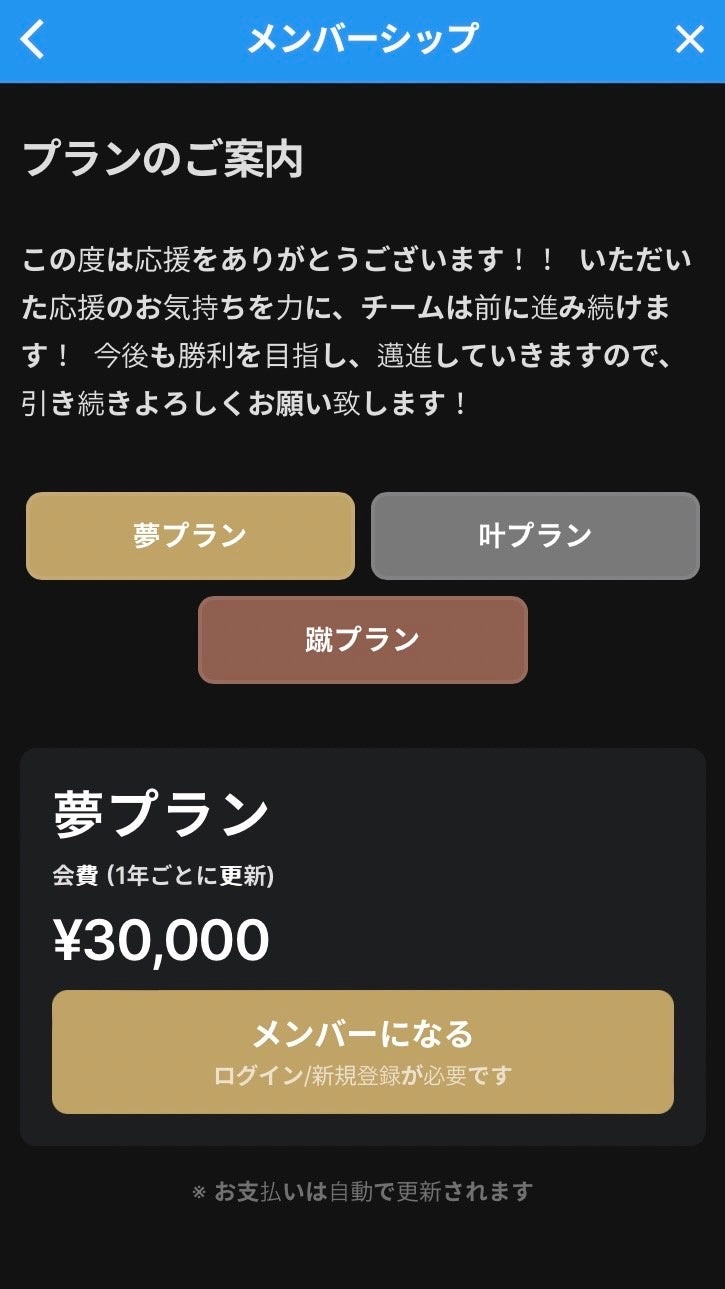Image resolution: width=725 pixels, height=1289 pixels.
Task: Tap the ログイン/新規登録が必要です subtext
Action: coord(362,1076)
